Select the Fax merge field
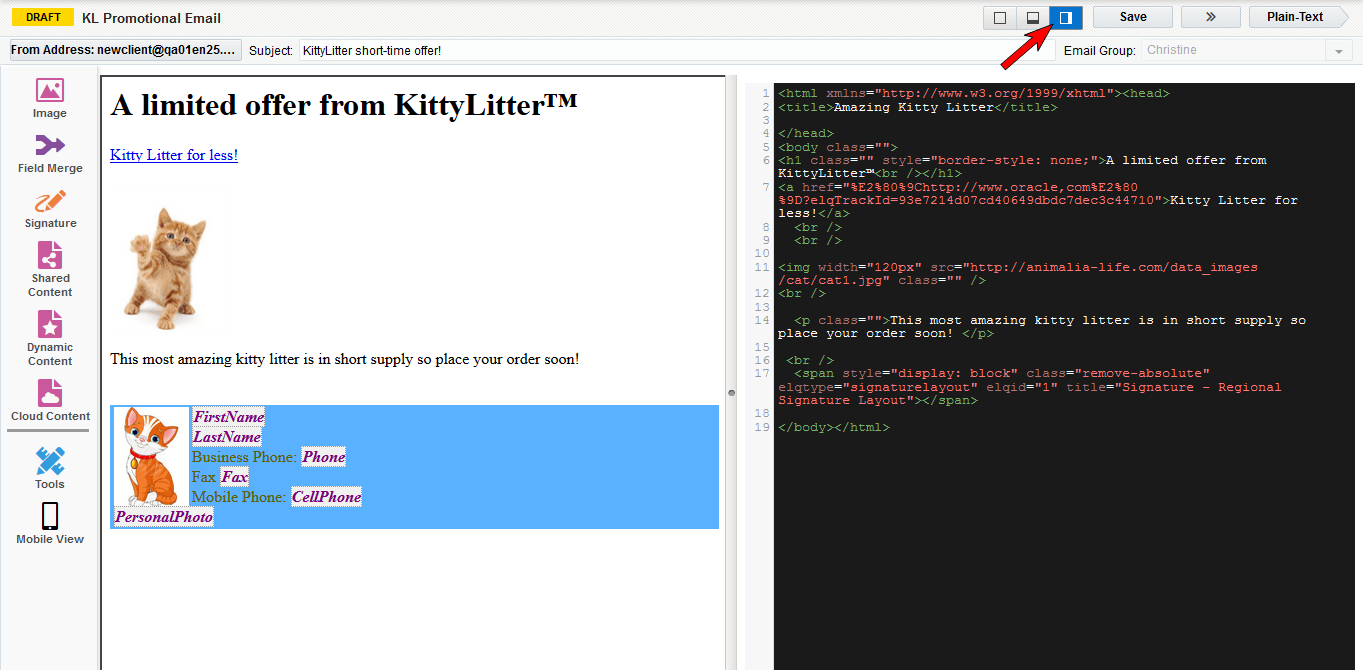 [x=235, y=477]
